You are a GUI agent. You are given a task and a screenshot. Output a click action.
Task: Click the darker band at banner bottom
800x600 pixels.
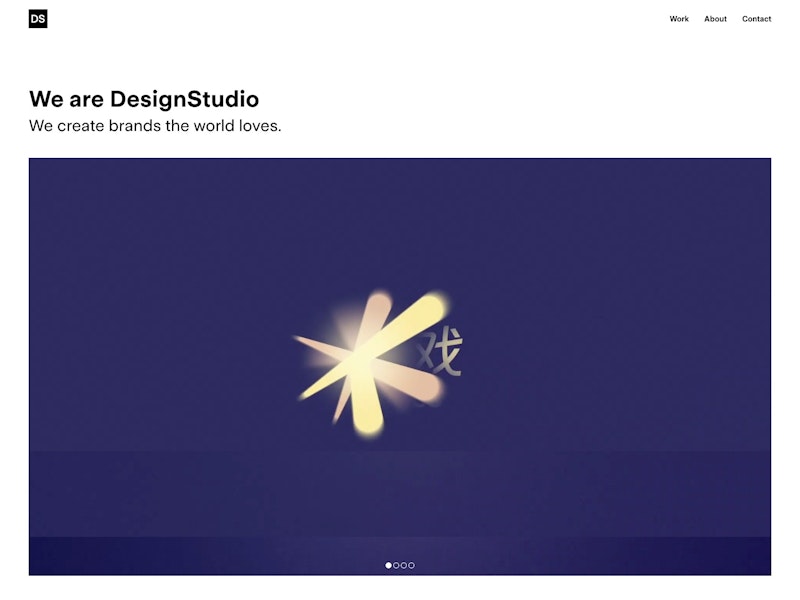click(x=400, y=556)
